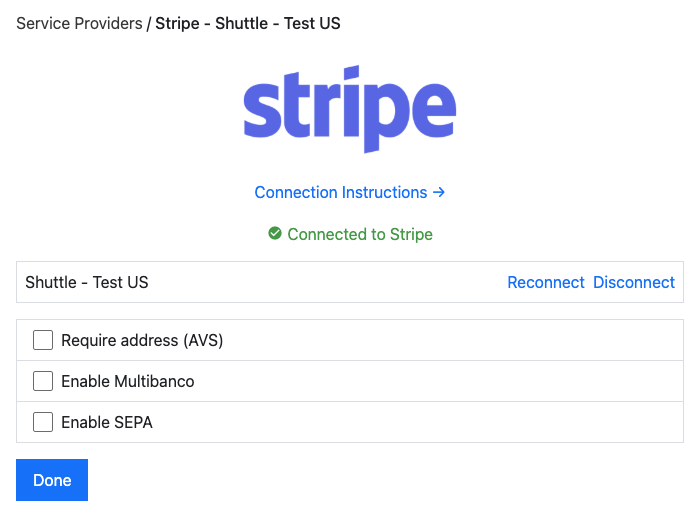Check the Enable SEPA box
The image size is (699, 509).
(43, 422)
